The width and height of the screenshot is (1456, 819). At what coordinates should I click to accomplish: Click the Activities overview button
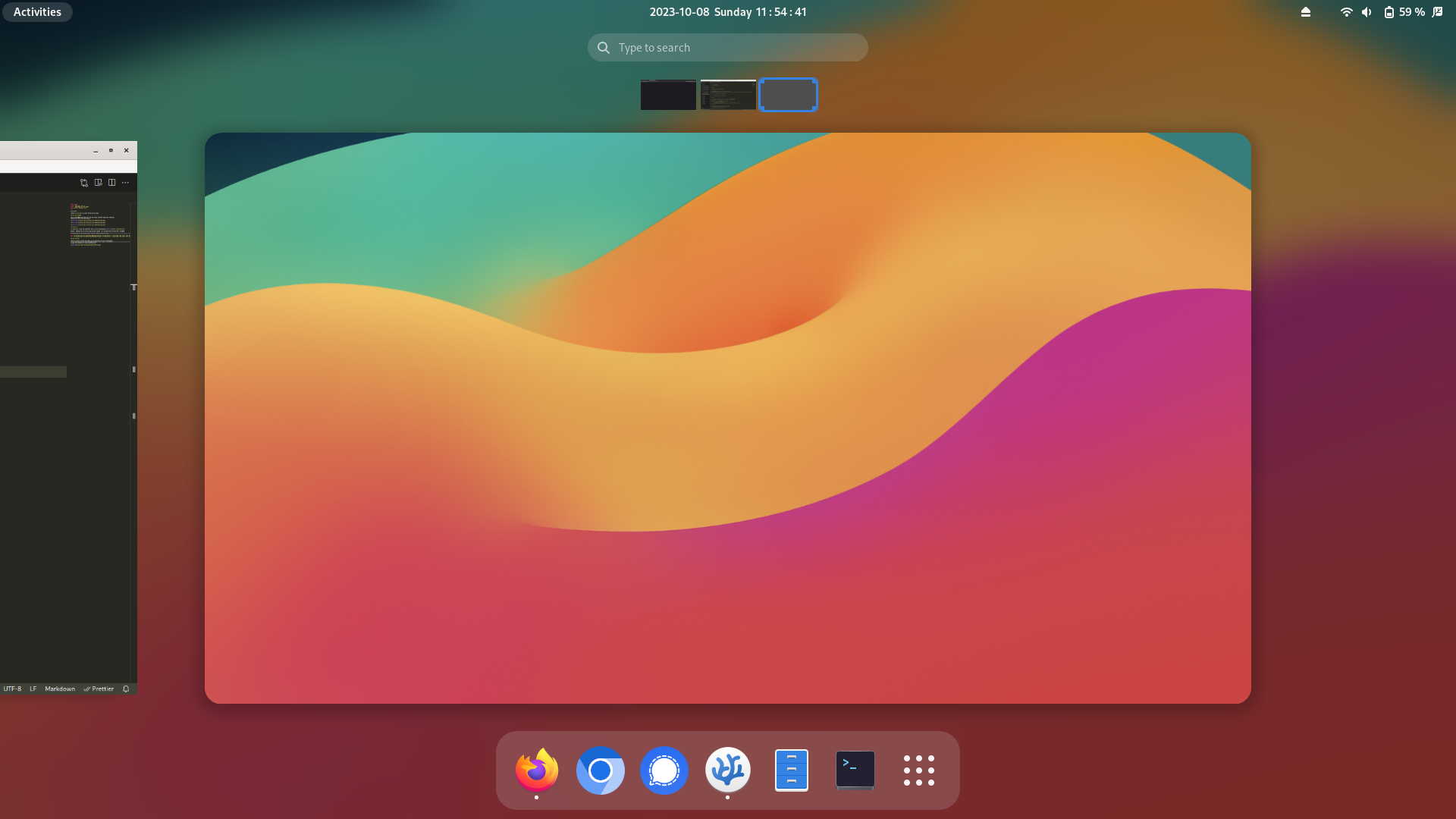pyautogui.click(x=37, y=11)
